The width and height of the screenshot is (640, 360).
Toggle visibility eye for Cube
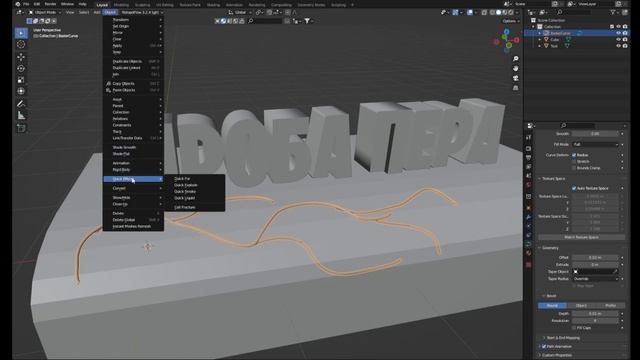[x=618, y=40]
